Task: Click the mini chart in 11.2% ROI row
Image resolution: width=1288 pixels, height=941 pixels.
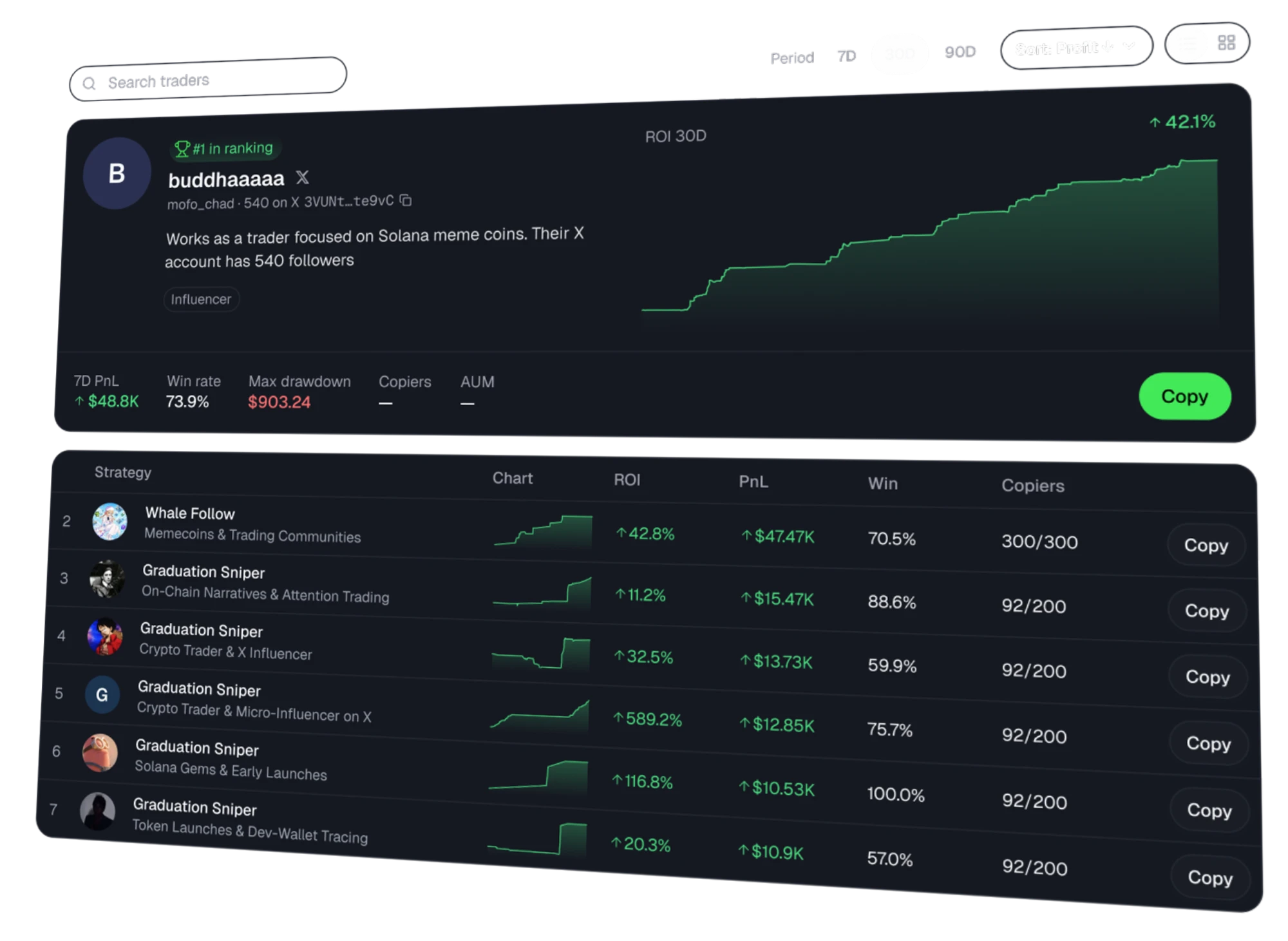Action: (x=542, y=593)
